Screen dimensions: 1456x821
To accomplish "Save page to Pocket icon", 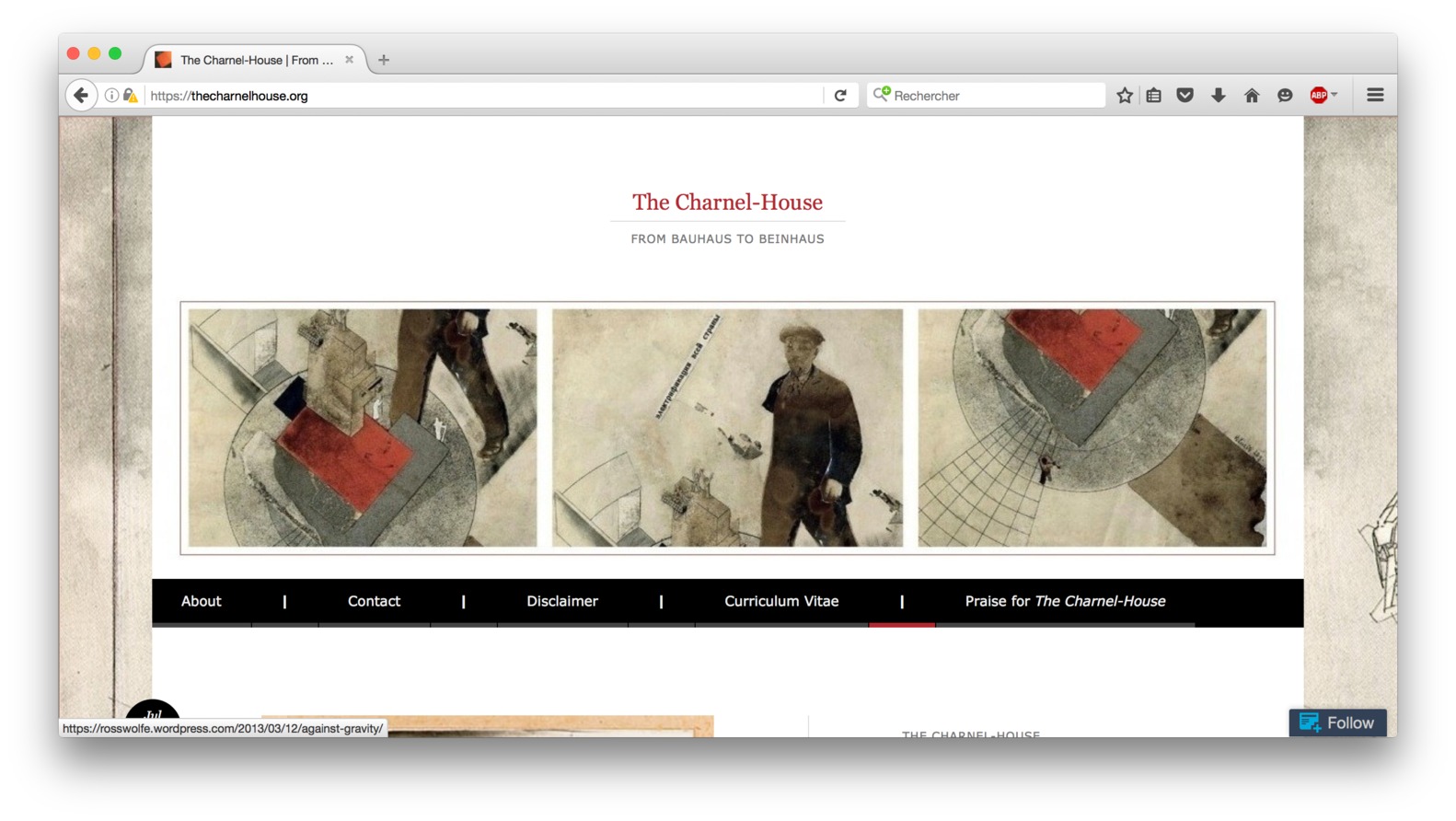I will point(1185,95).
